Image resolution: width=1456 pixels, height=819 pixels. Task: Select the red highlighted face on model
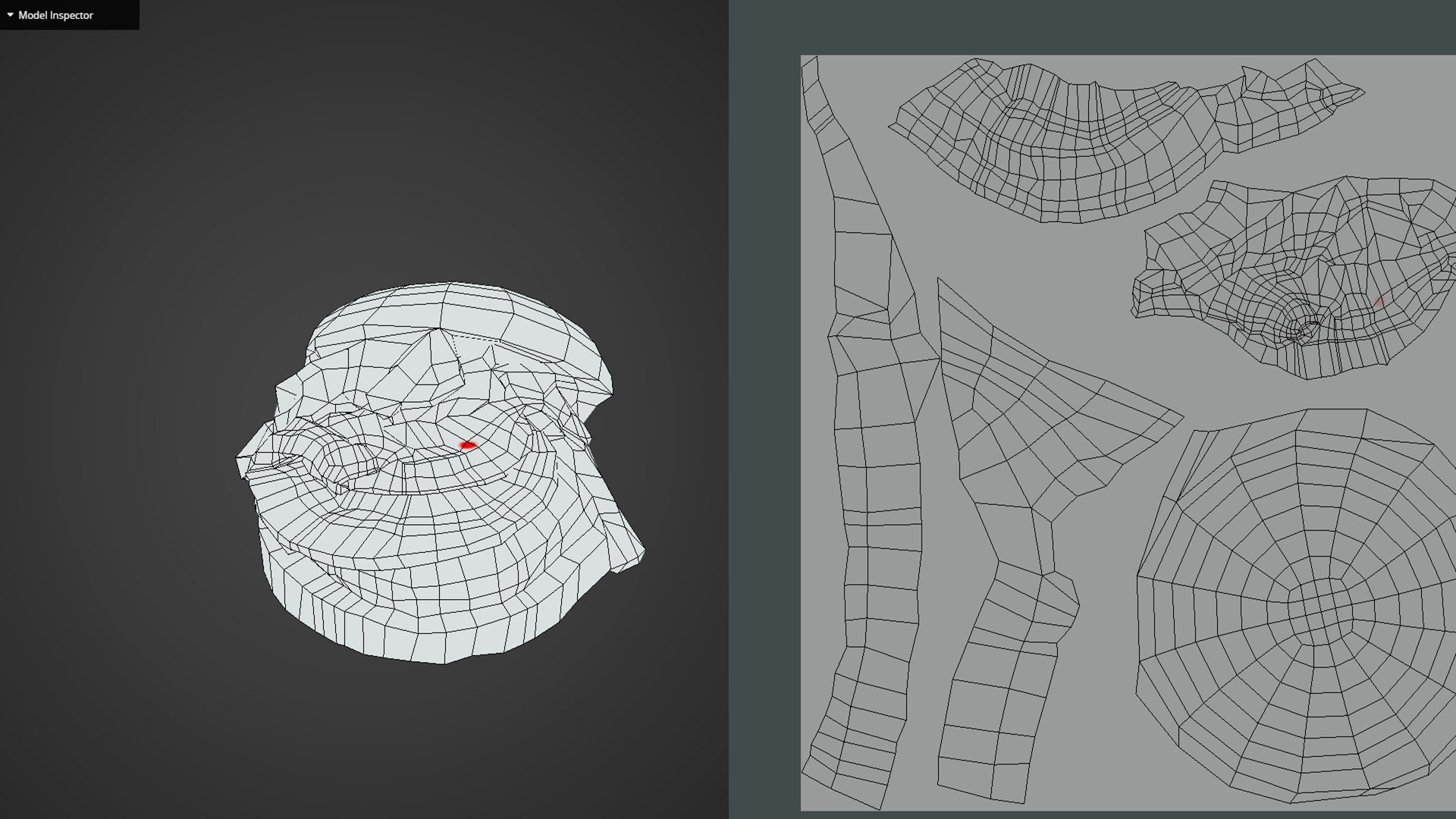tap(467, 445)
